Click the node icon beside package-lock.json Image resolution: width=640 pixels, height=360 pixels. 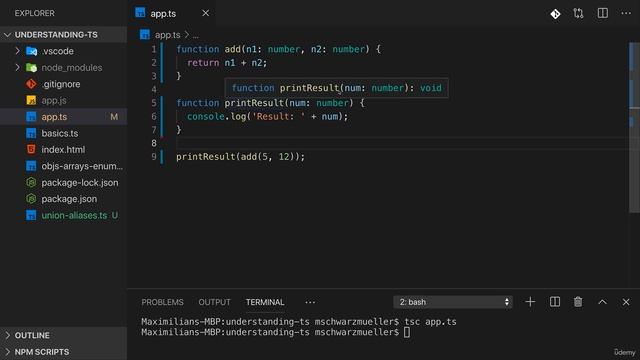[31, 182]
